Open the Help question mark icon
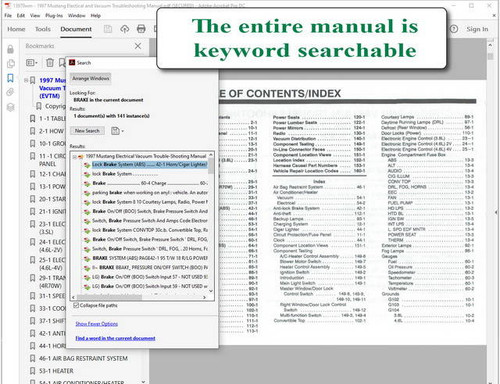Image resolution: width=500 pixels, height=384 pixels. 454,29
